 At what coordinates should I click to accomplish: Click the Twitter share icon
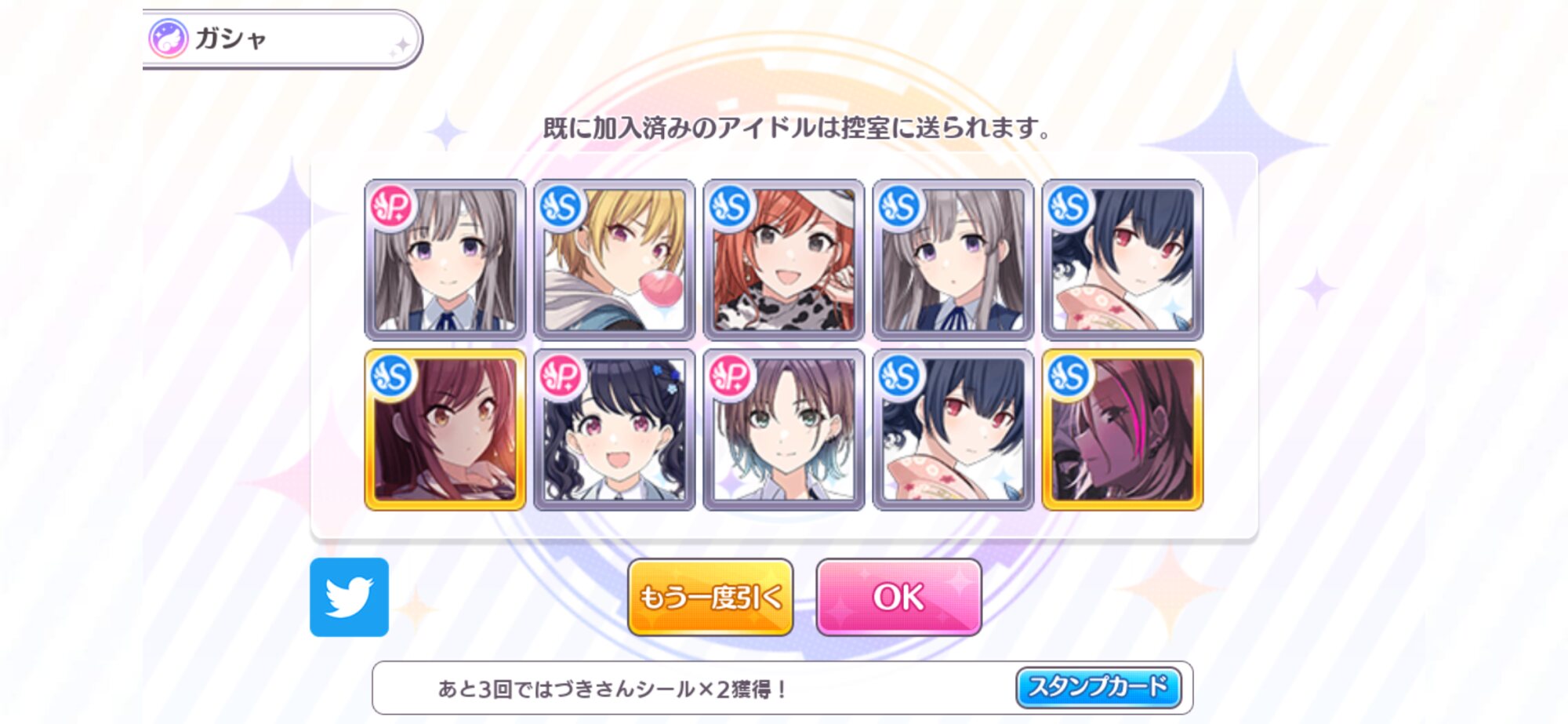(349, 597)
